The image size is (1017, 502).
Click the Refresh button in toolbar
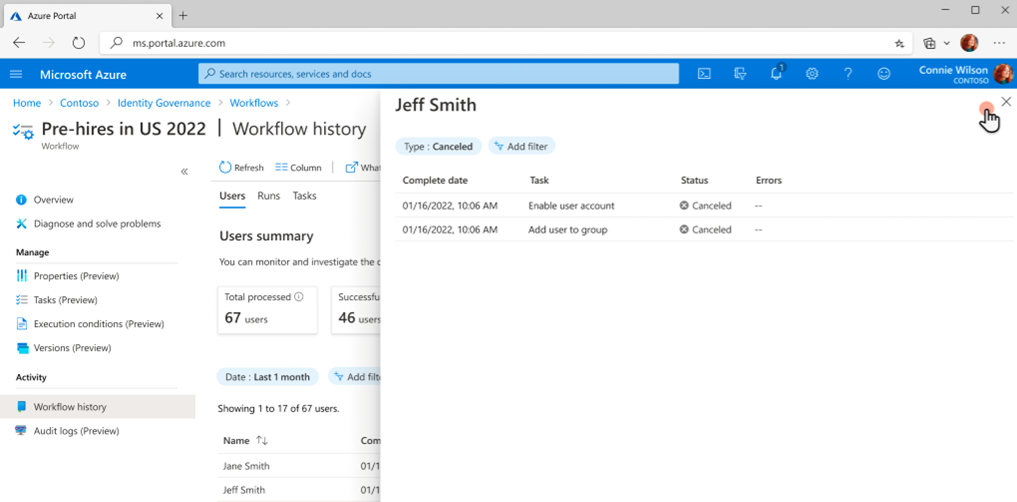(241, 168)
